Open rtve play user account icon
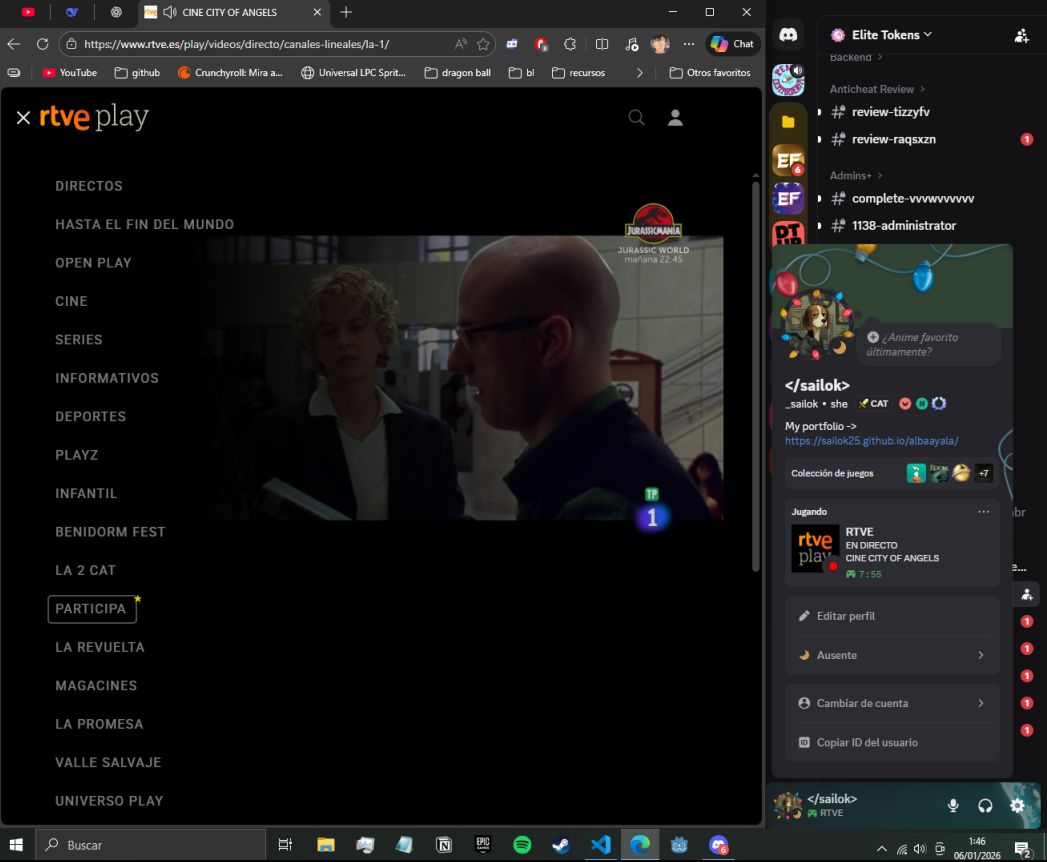The height and width of the screenshot is (862, 1047). [675, 118]
